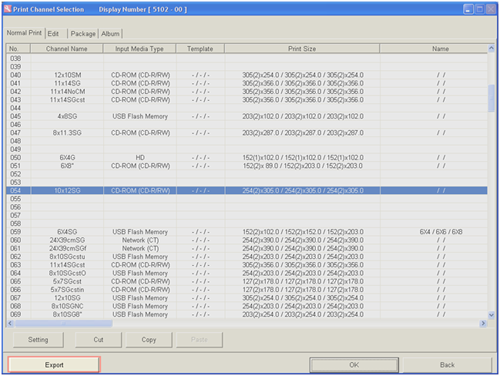Click the vertical scrollbar thumb
The height and width of the screenshot is (376, 500).
click(x=491, y=98)
